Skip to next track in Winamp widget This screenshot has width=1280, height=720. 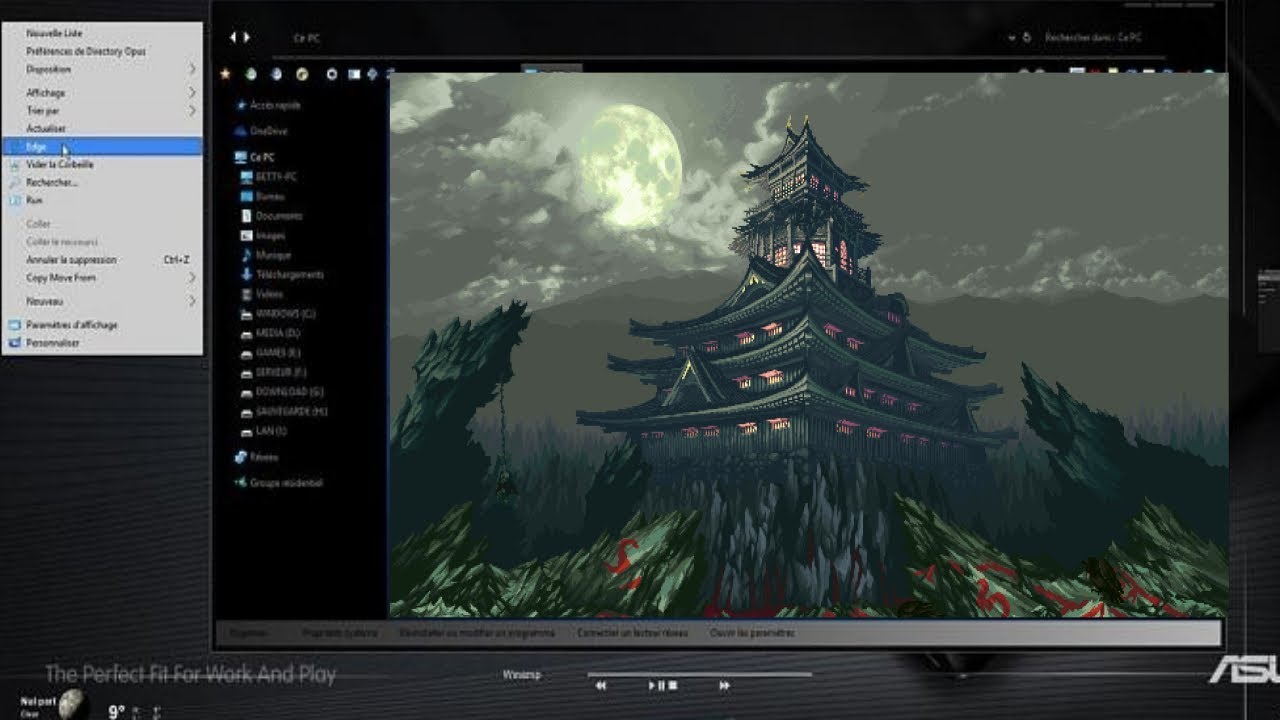(724, 686)
